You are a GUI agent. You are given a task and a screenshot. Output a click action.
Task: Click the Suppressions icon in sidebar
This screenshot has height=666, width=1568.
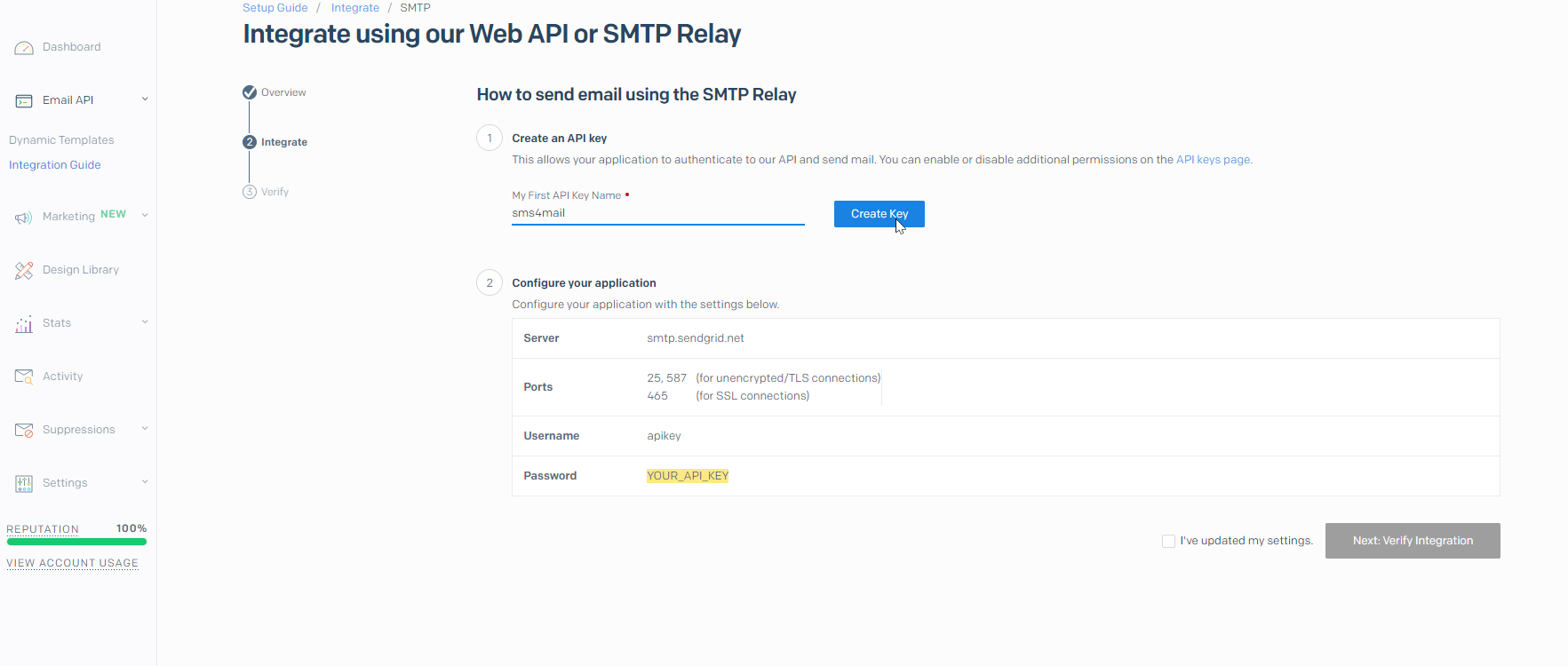pos(24,430)
